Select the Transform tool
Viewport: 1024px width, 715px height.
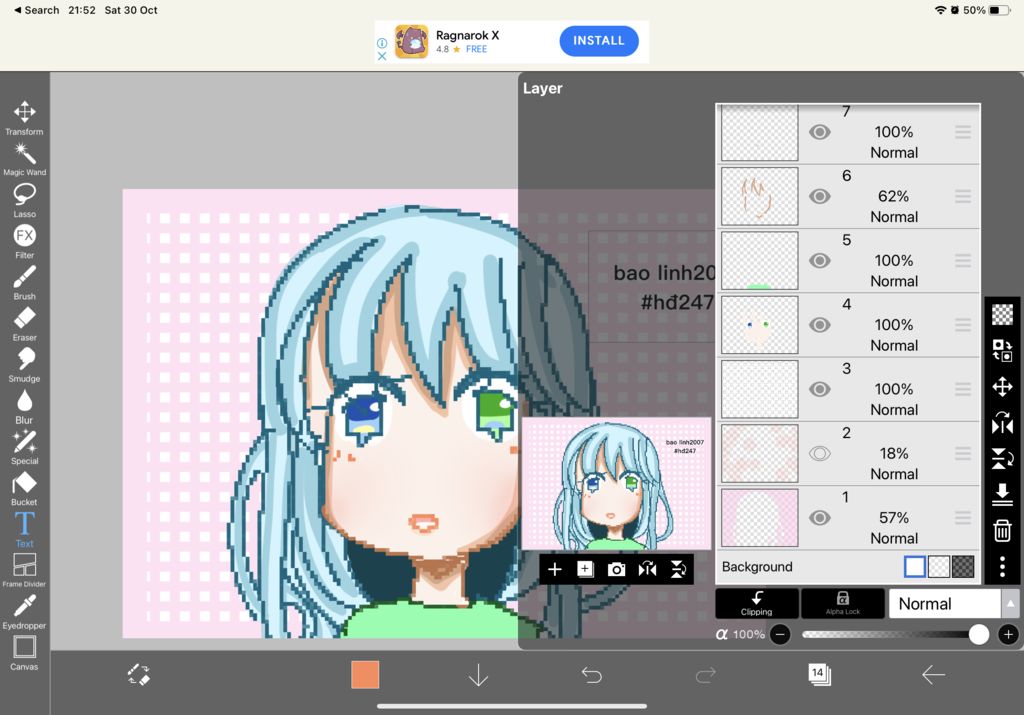click(24, 118)
